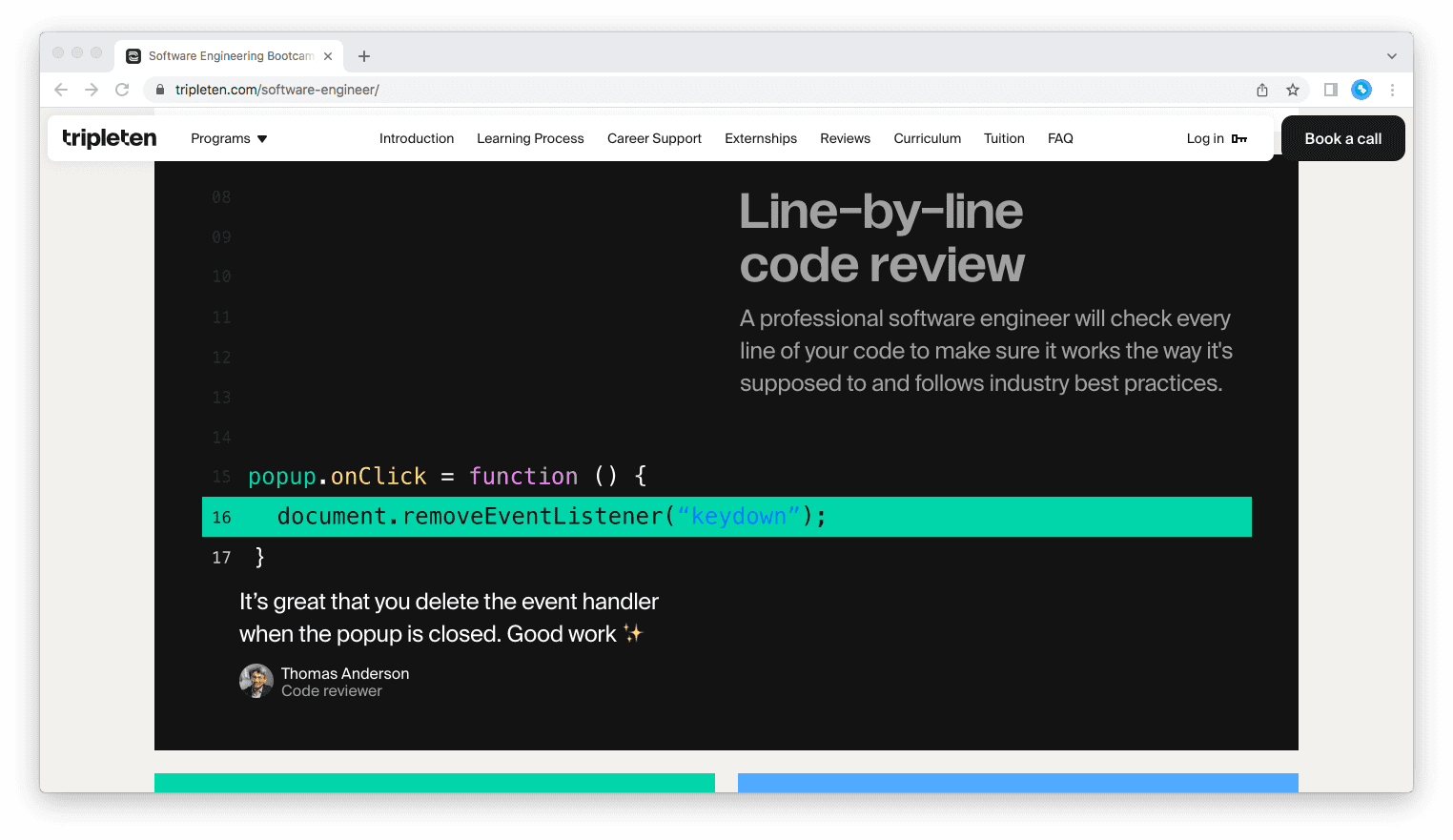Screen dimensions: 1453x840
Task: Open the Chrome profile avatar icon
Action: click(1361, 90)
